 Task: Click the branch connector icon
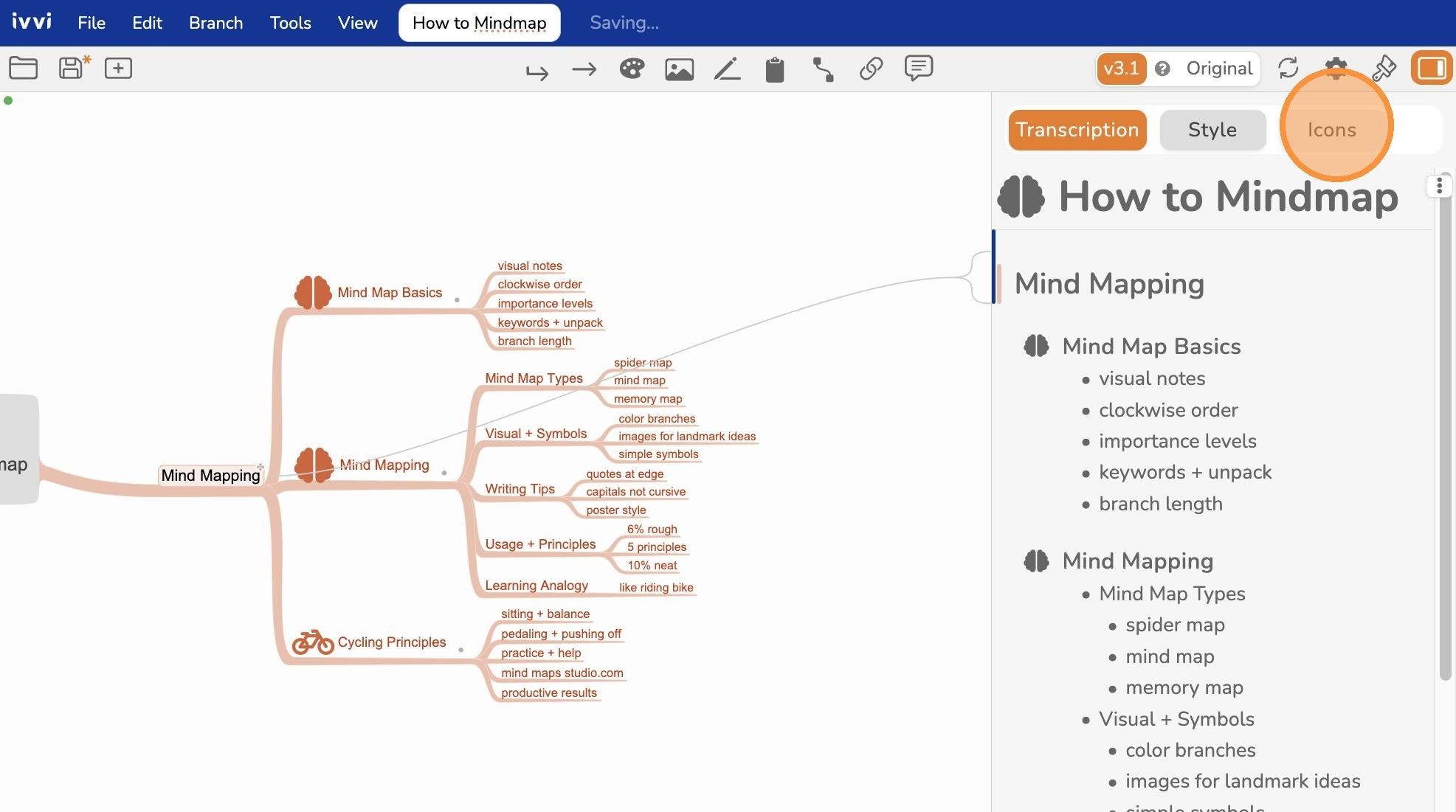(x=823, y=69)
